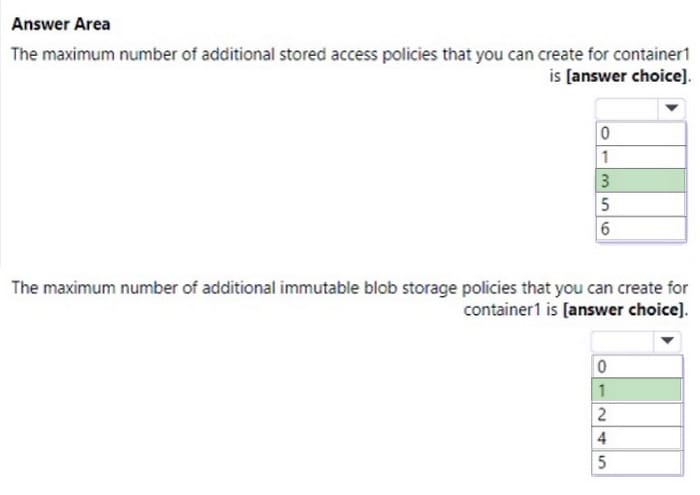700x495 pixels.
Task: Click the second bold [answer choice] placeholder
Action: point(623,309)
